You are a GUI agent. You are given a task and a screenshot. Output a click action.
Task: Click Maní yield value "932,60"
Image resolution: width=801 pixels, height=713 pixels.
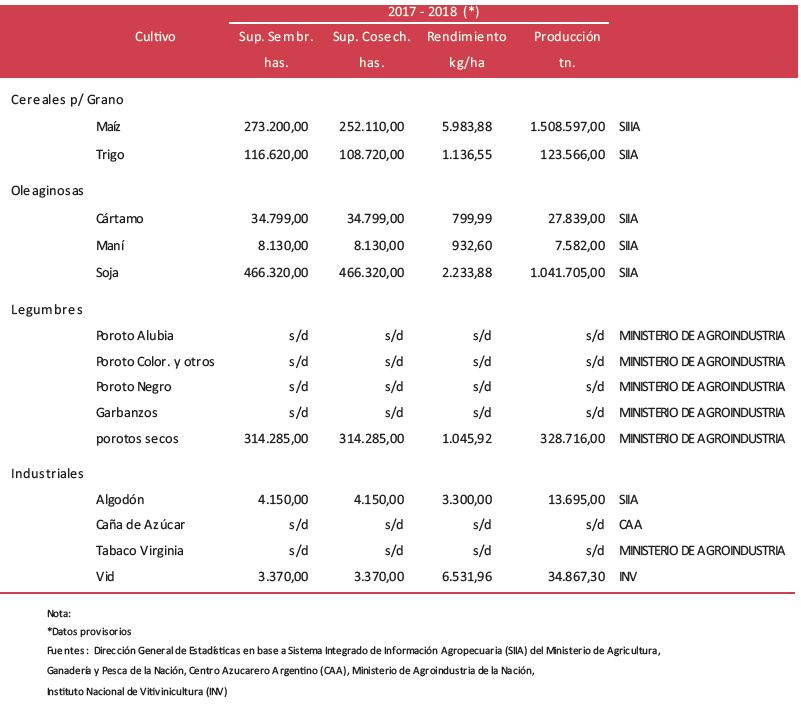point(472,246)
